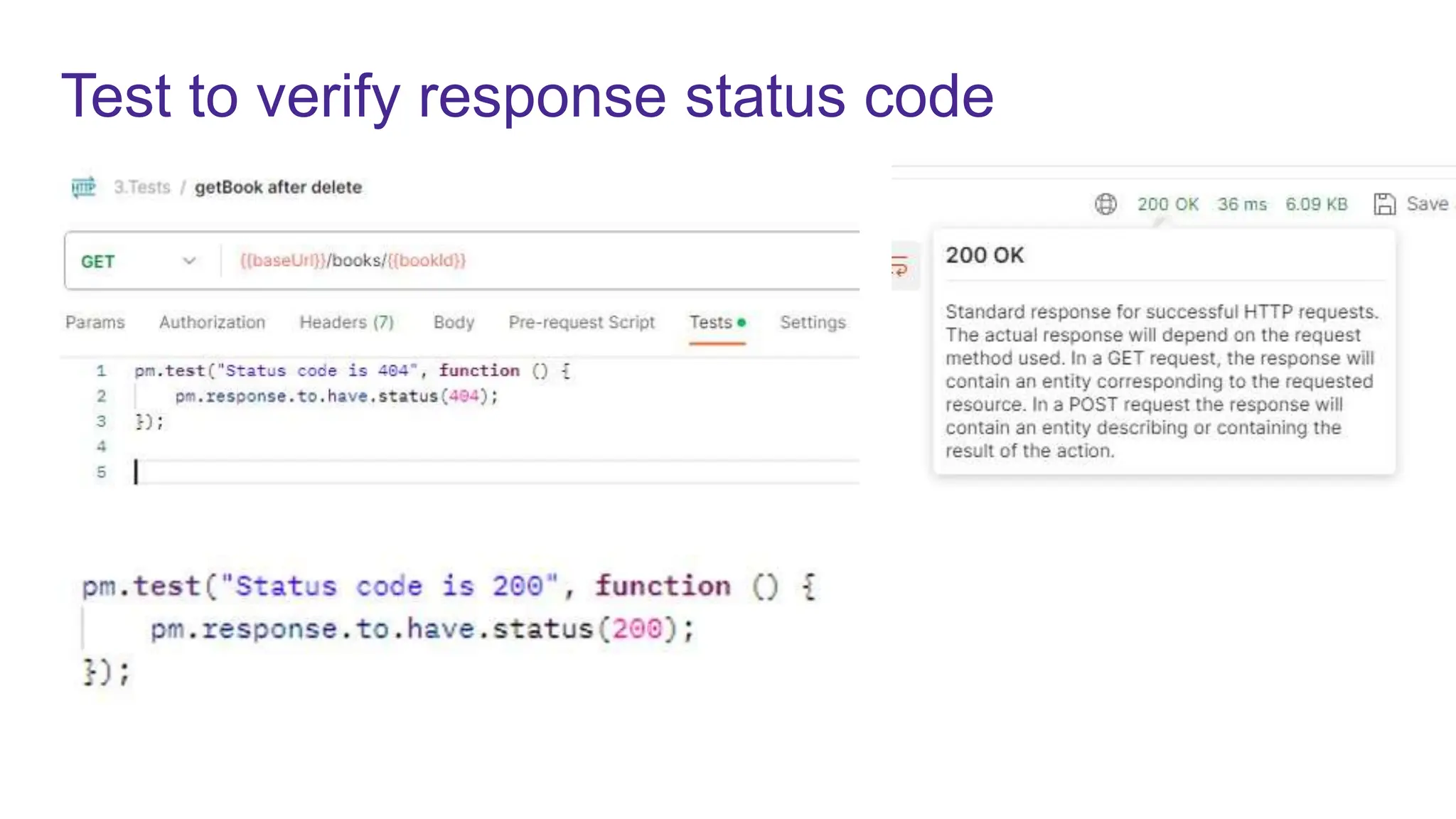The image size is (1456, 819).
Task: Click line number 4 in editor gutter
Action: (x=101, y=446)
